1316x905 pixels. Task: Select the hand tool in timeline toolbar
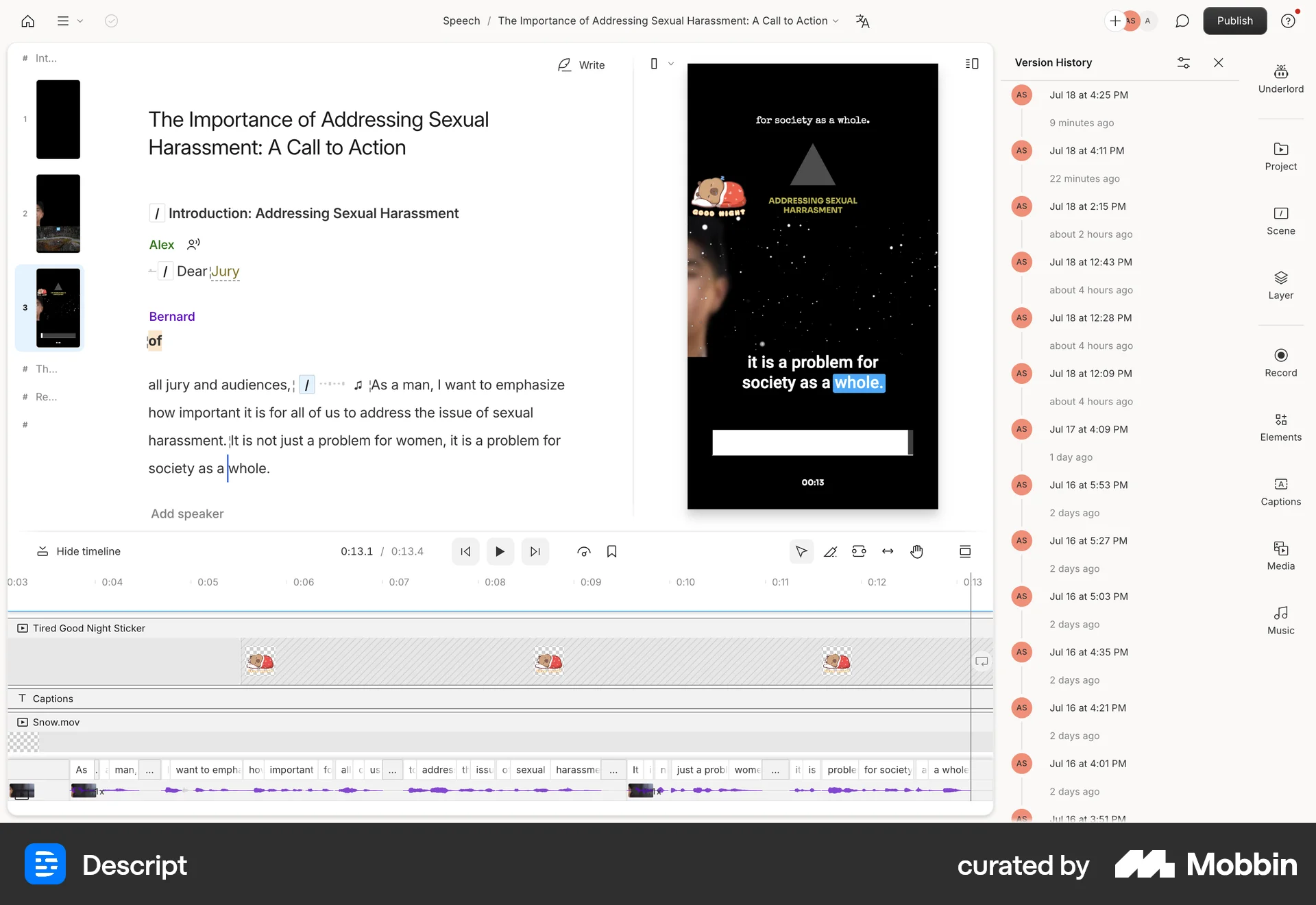[x=917, y=551]
